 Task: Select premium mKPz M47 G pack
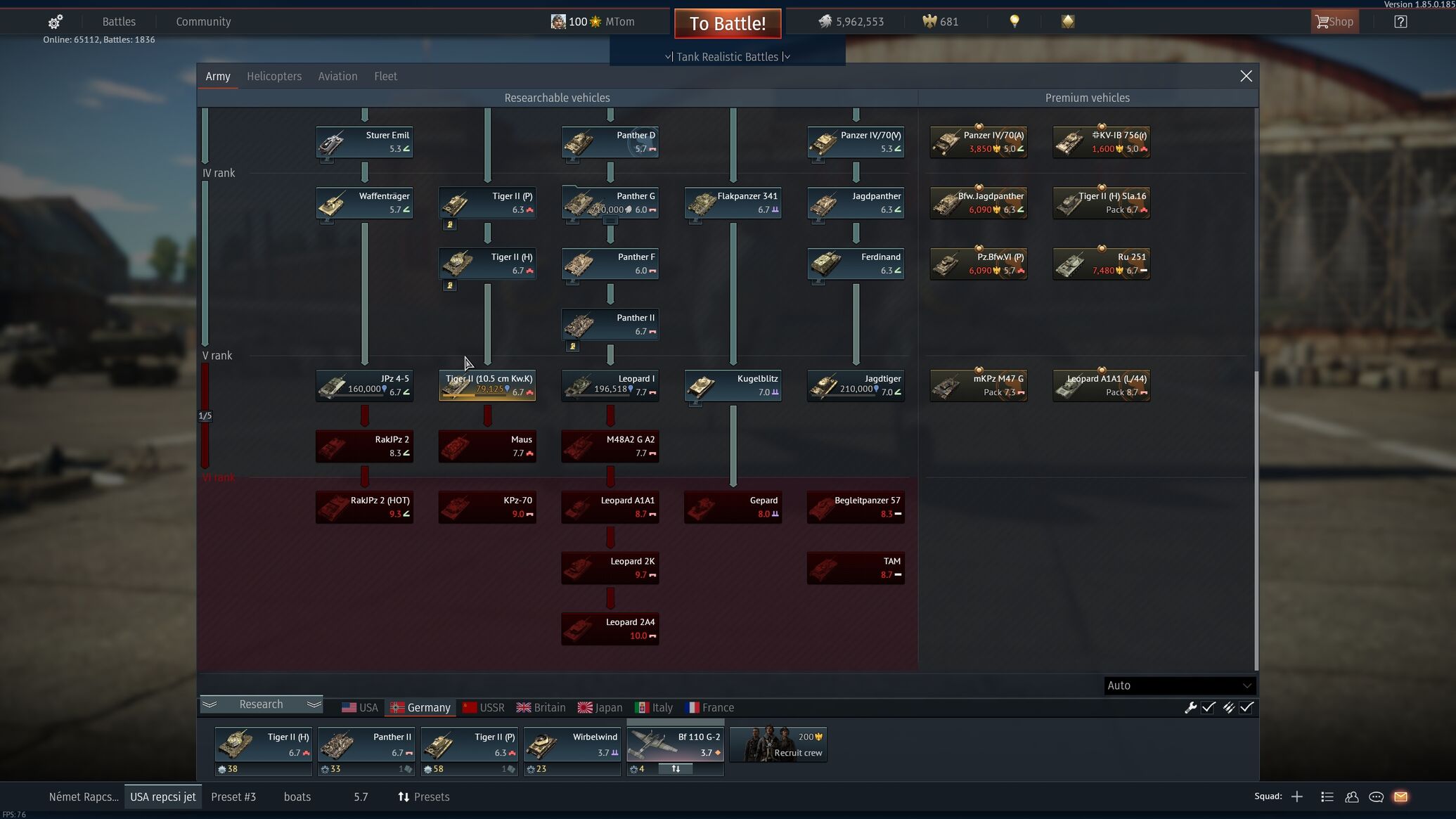coord(979,385)
